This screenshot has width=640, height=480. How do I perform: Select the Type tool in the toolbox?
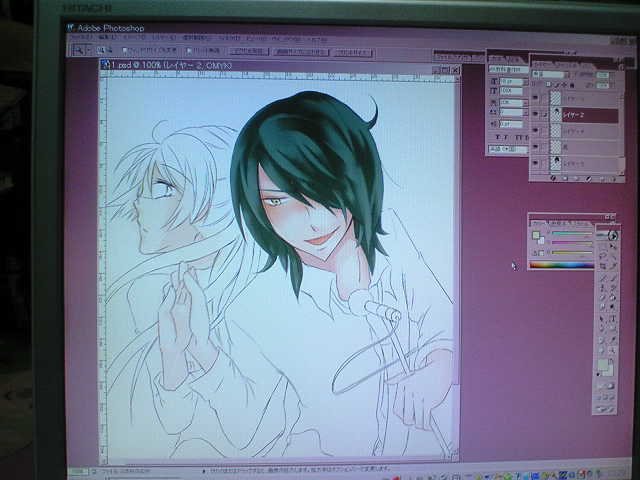pos(613,318)
